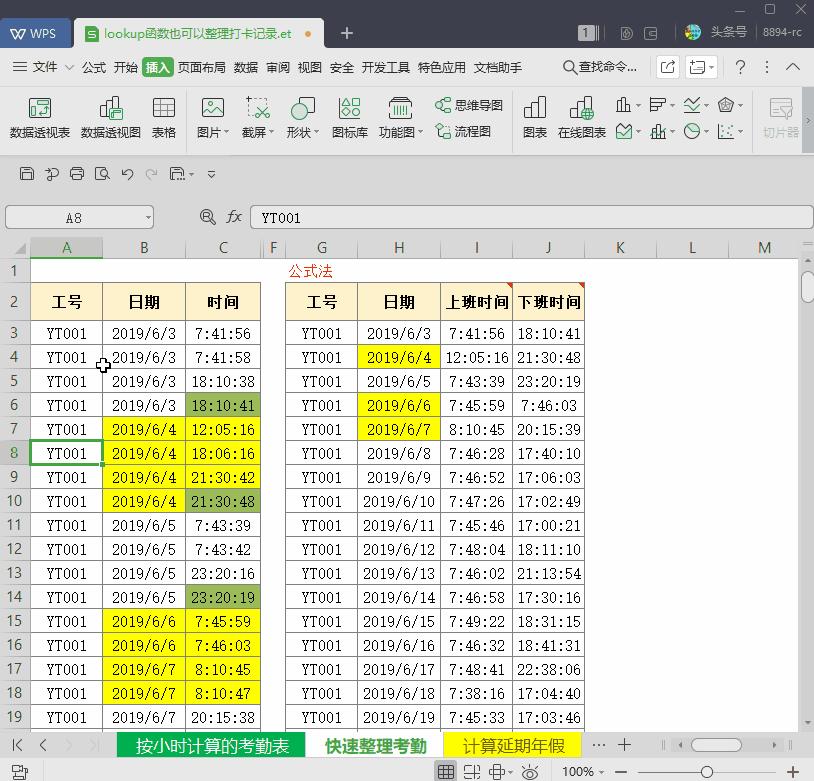Screen dimensions: 814x781
Task: Go to first sheet navigation arrow
Action: pyautogui.click(x=17, y=745)
